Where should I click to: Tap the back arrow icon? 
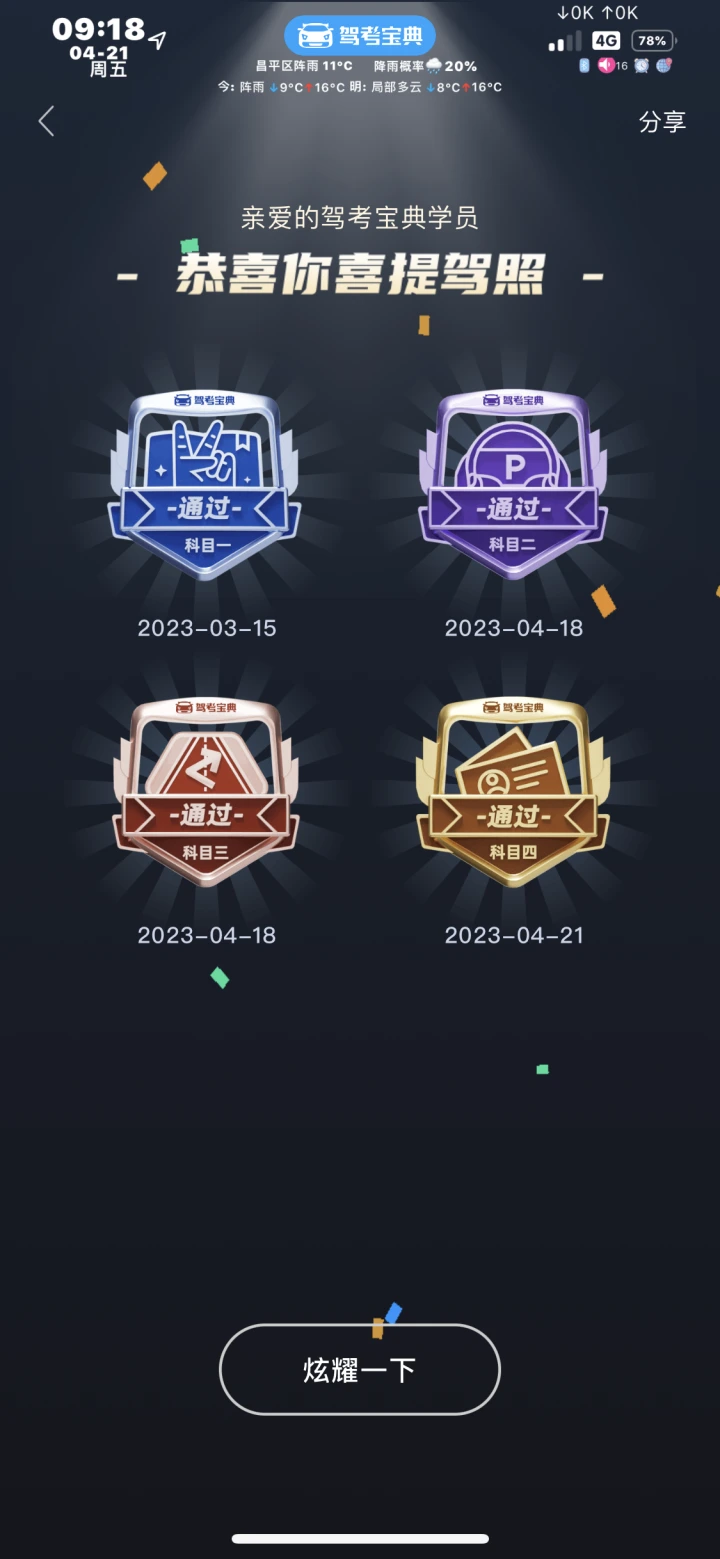pyautogui.click(x=46, y=121)
